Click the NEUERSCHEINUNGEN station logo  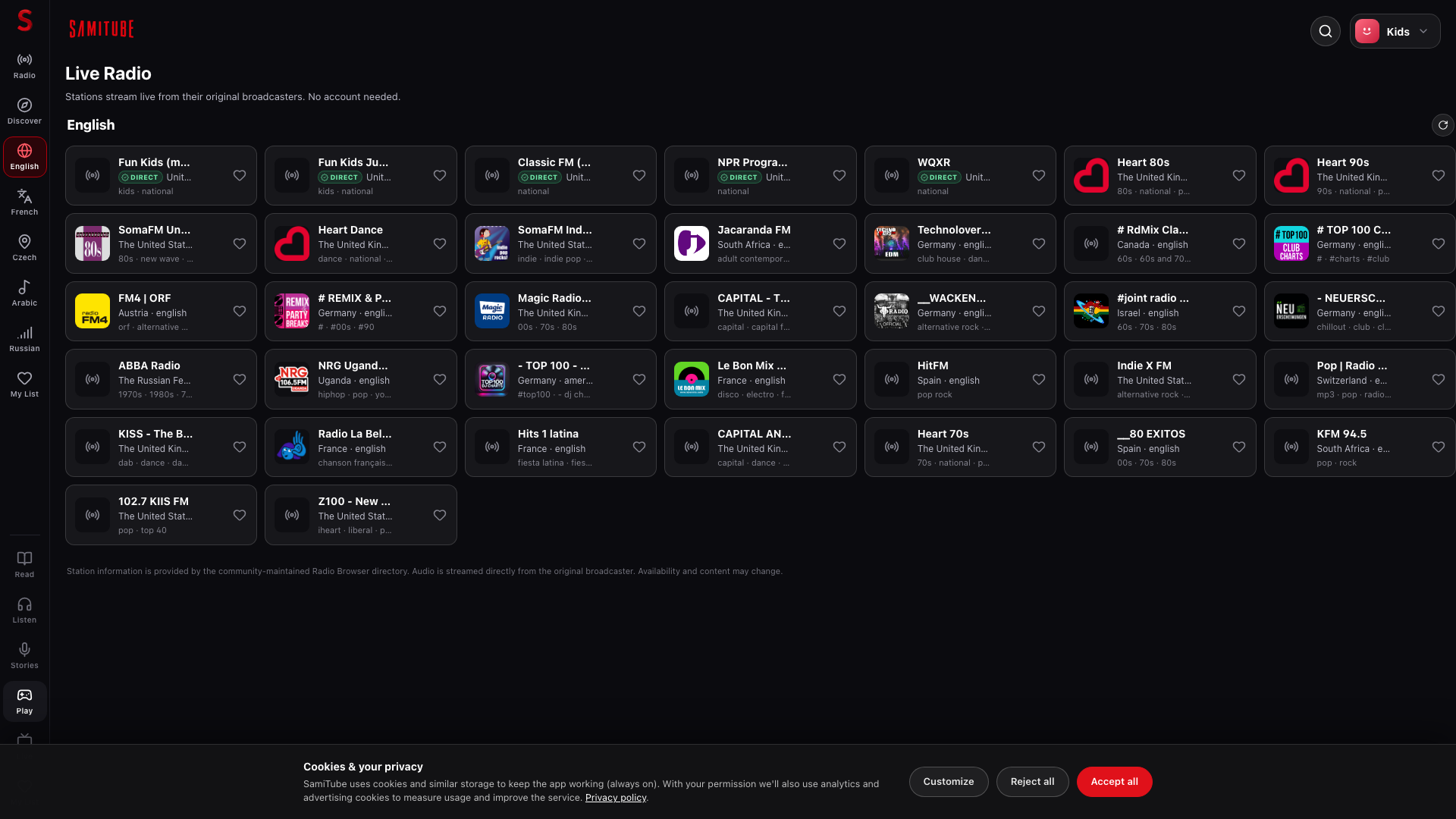pyautogui.click(x=1291, y=311)
